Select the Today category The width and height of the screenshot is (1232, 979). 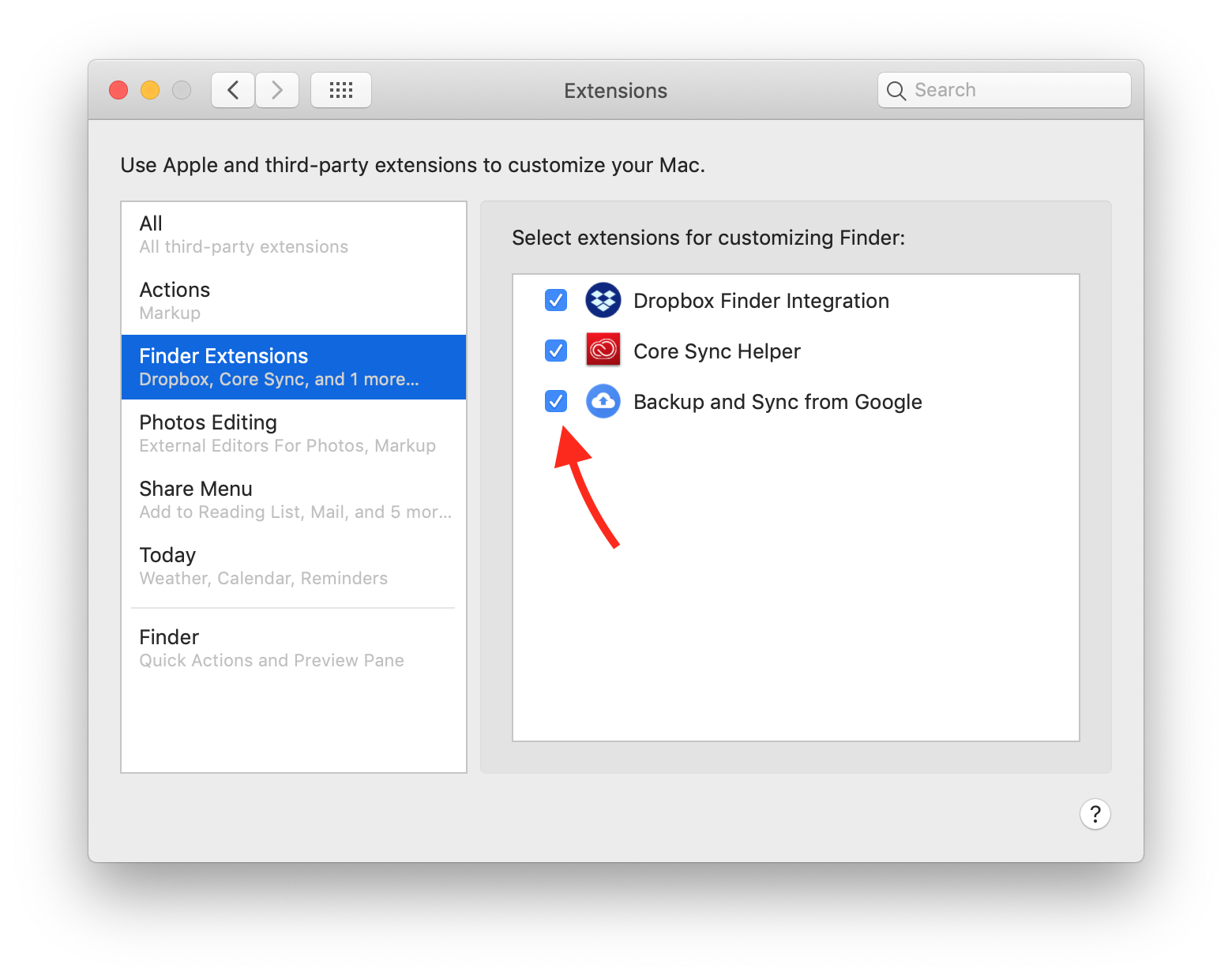click(294, 566)
